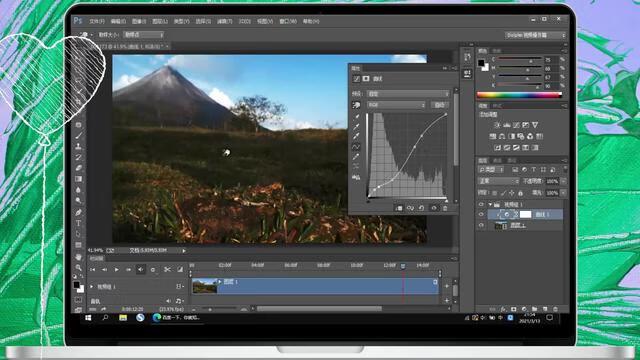
Task: Open the sample size dropdown in options bar
Action: tap(143, 35)
